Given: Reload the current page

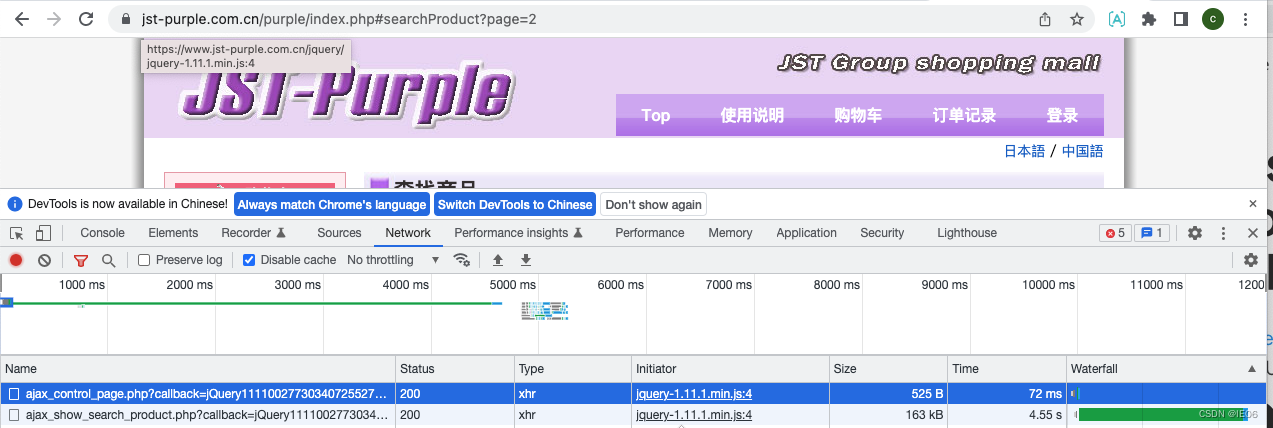Looking at the screenshot, I should 87,19.
